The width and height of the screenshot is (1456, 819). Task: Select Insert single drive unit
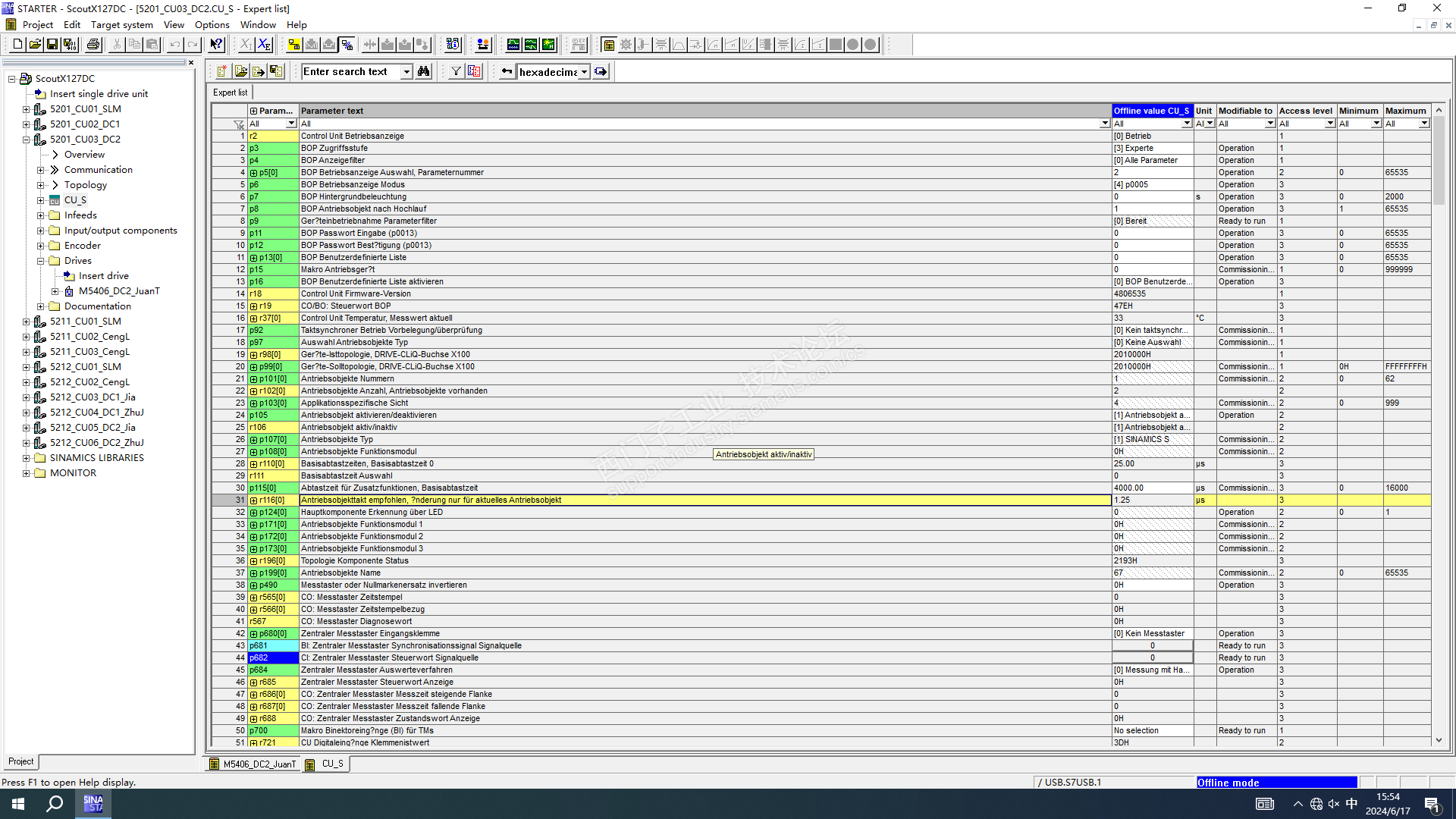99,94
